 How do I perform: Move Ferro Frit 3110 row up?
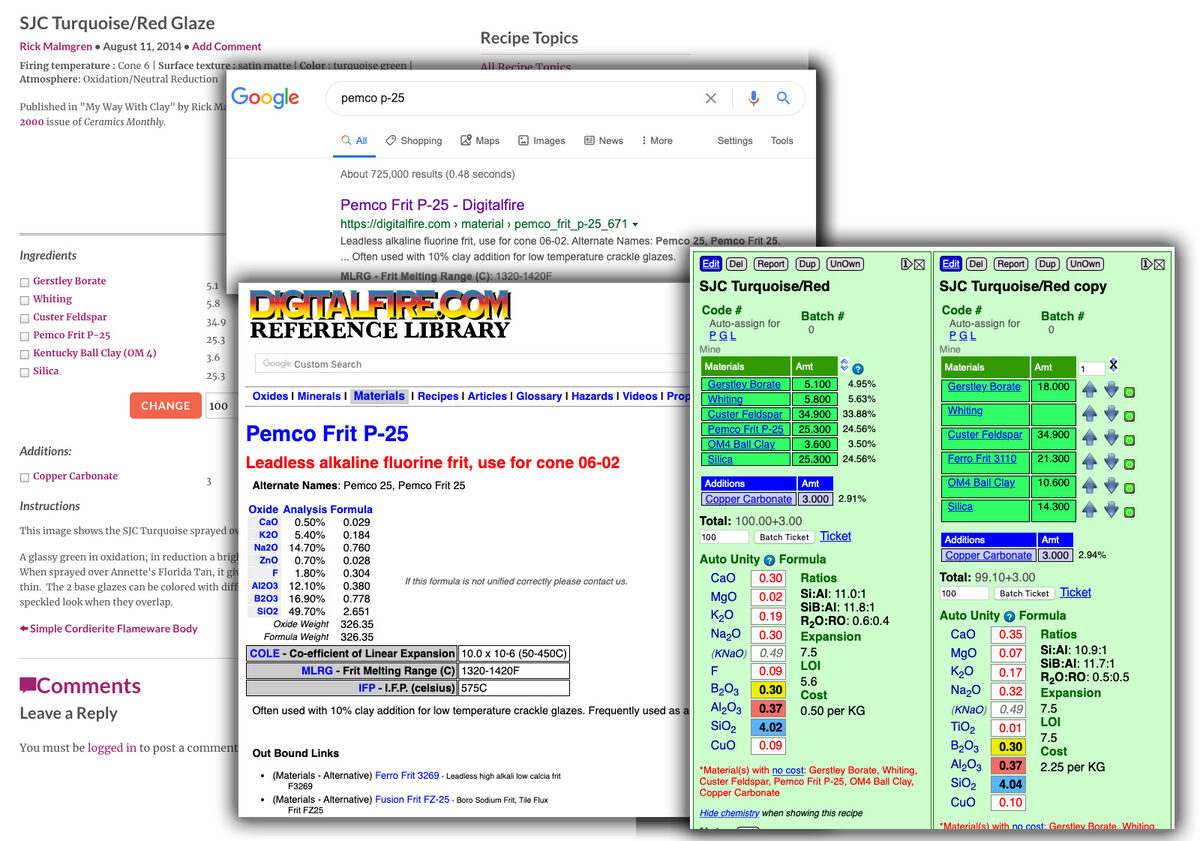pos(1089,461)
